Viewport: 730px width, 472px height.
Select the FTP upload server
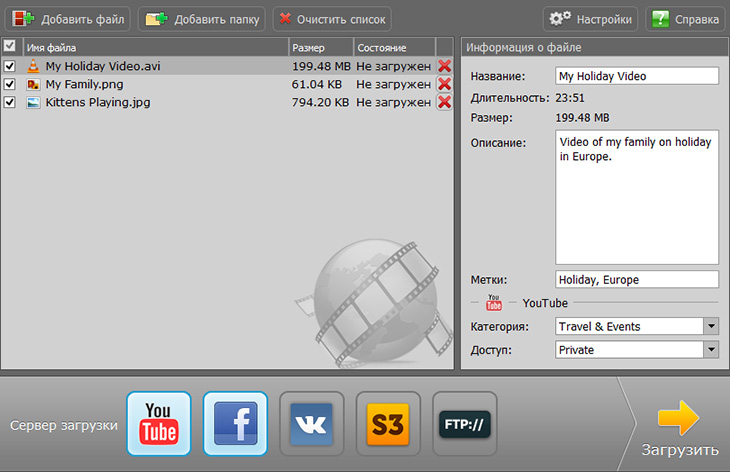tap(465, 424)
